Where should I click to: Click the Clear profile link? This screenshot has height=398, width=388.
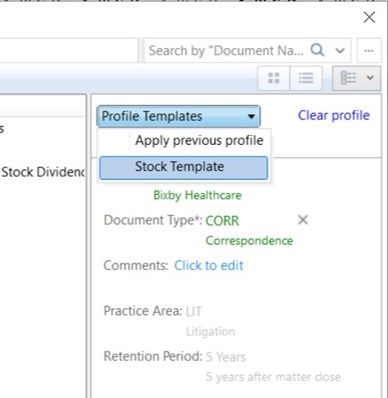point(334,115)
